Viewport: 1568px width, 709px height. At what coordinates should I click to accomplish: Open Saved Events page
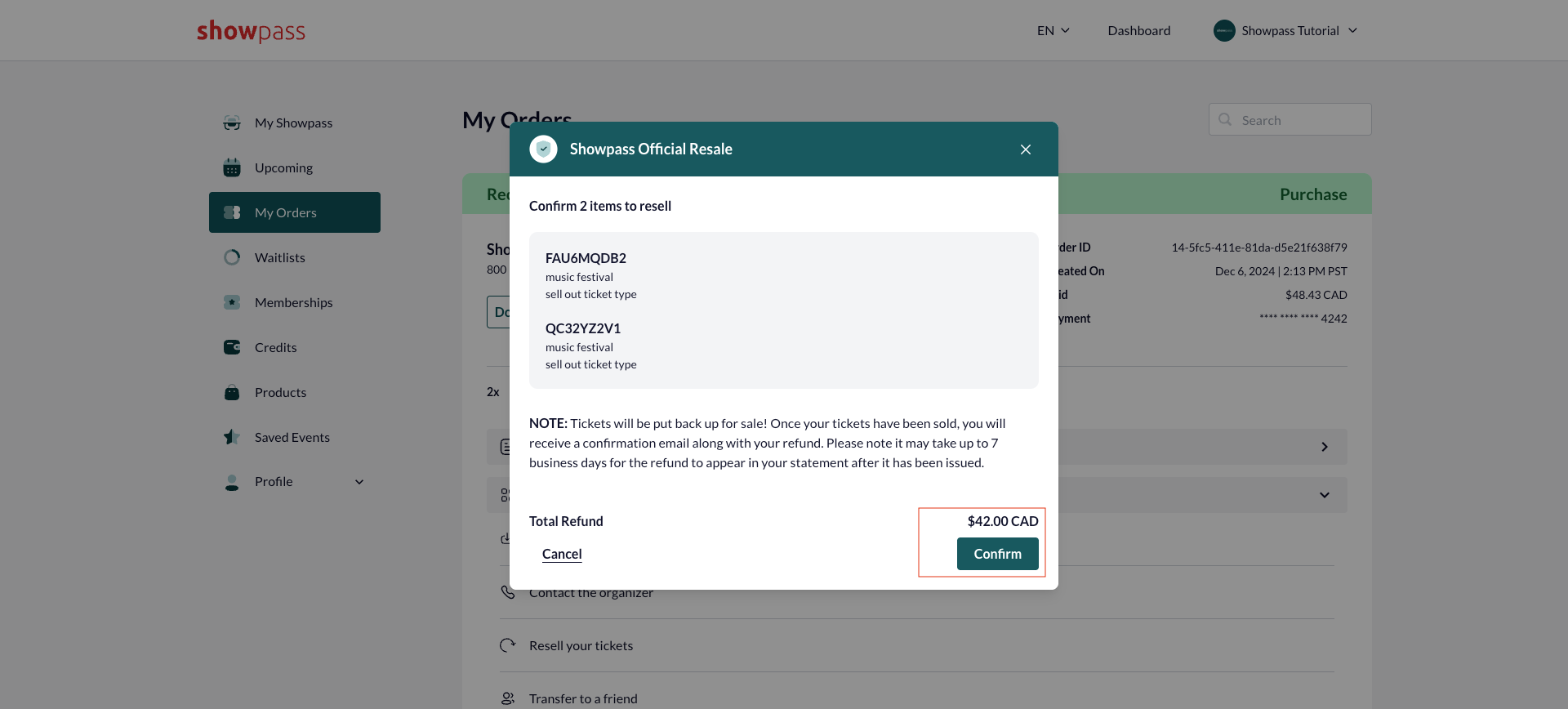point(292,437)
